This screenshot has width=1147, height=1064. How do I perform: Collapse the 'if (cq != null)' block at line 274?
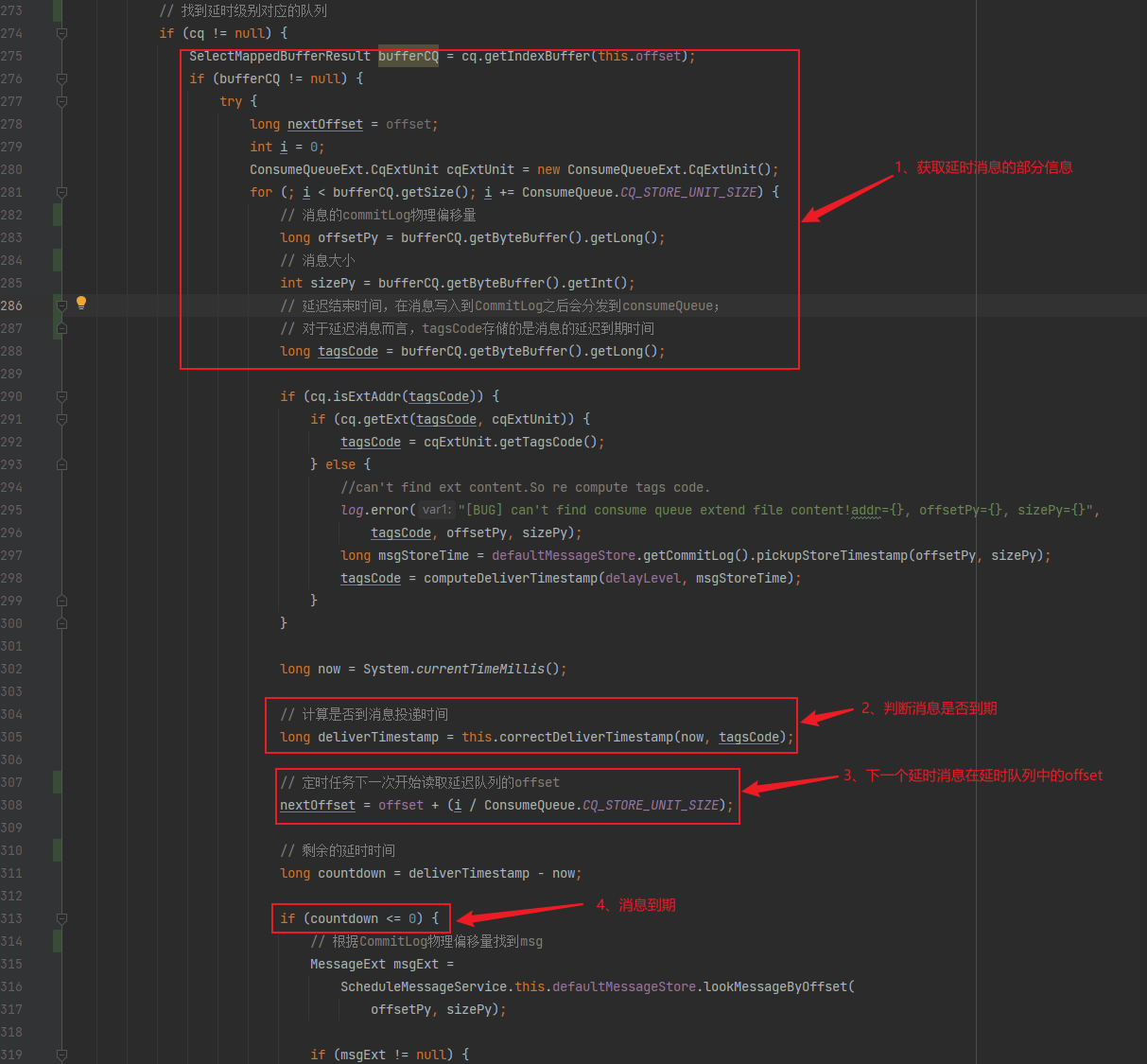61,33
